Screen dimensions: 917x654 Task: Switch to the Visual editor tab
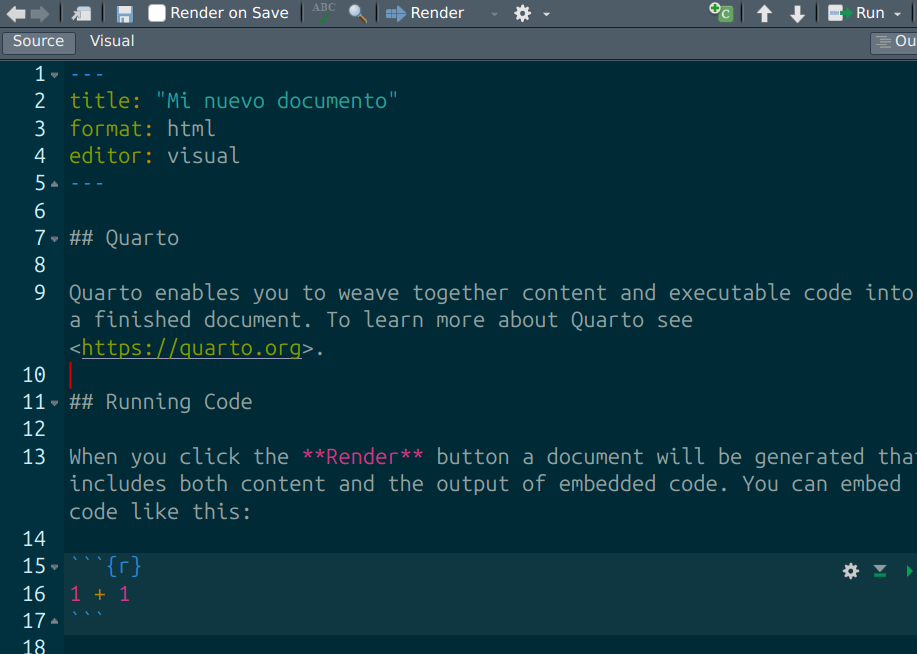pos(112,41)
